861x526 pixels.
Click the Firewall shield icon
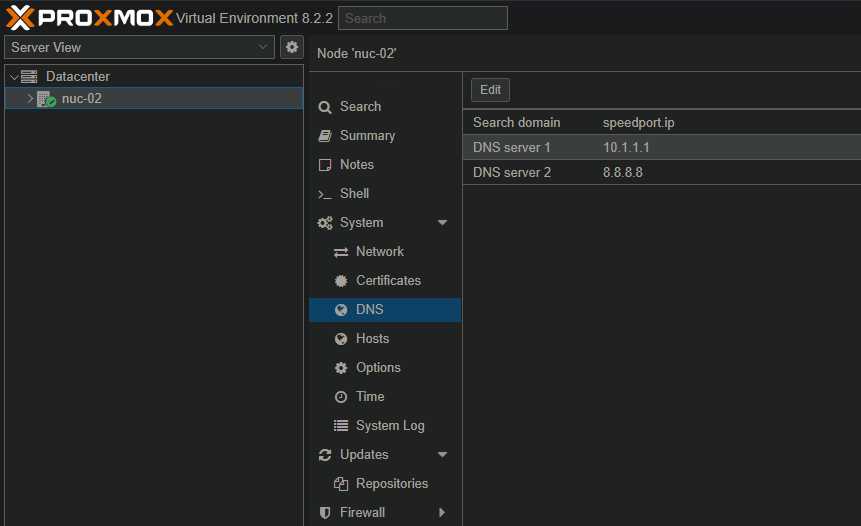[x=324, y=513]
